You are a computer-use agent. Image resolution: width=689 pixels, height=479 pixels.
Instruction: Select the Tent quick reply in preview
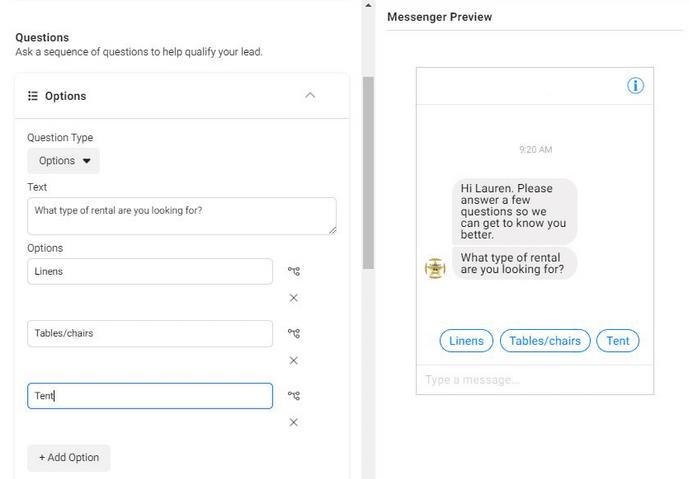(617, 341)
